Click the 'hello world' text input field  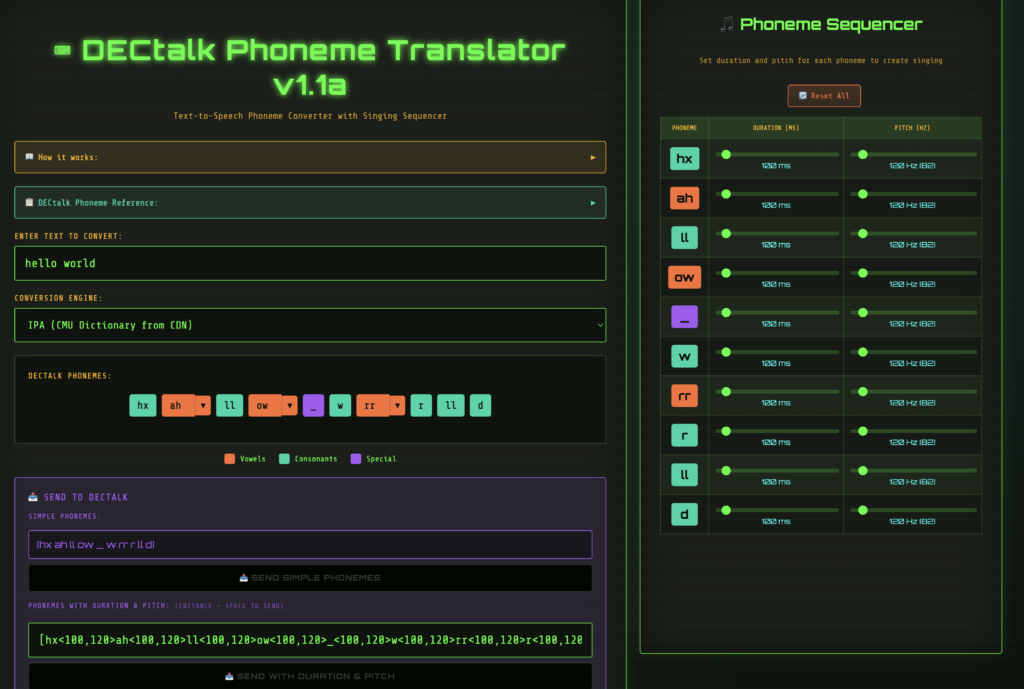(310, 264)
